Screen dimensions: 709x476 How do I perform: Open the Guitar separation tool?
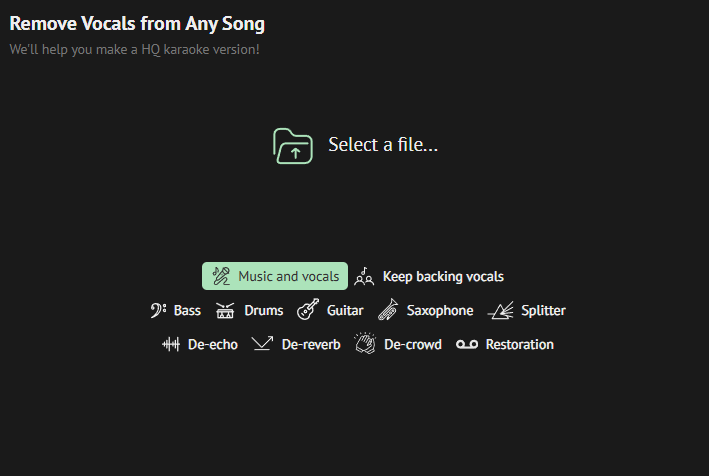[x=345, y=311]
